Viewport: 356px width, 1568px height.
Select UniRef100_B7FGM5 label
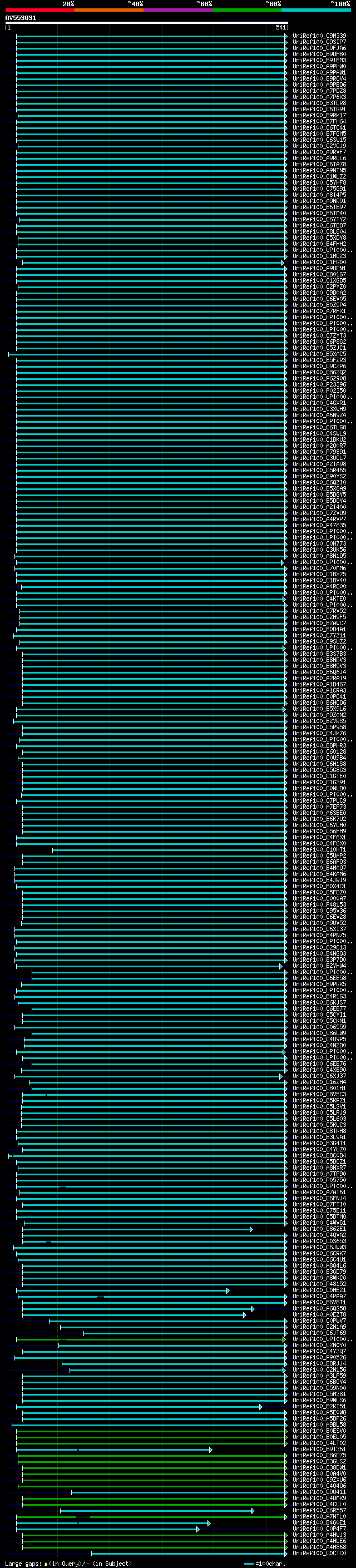319,133
